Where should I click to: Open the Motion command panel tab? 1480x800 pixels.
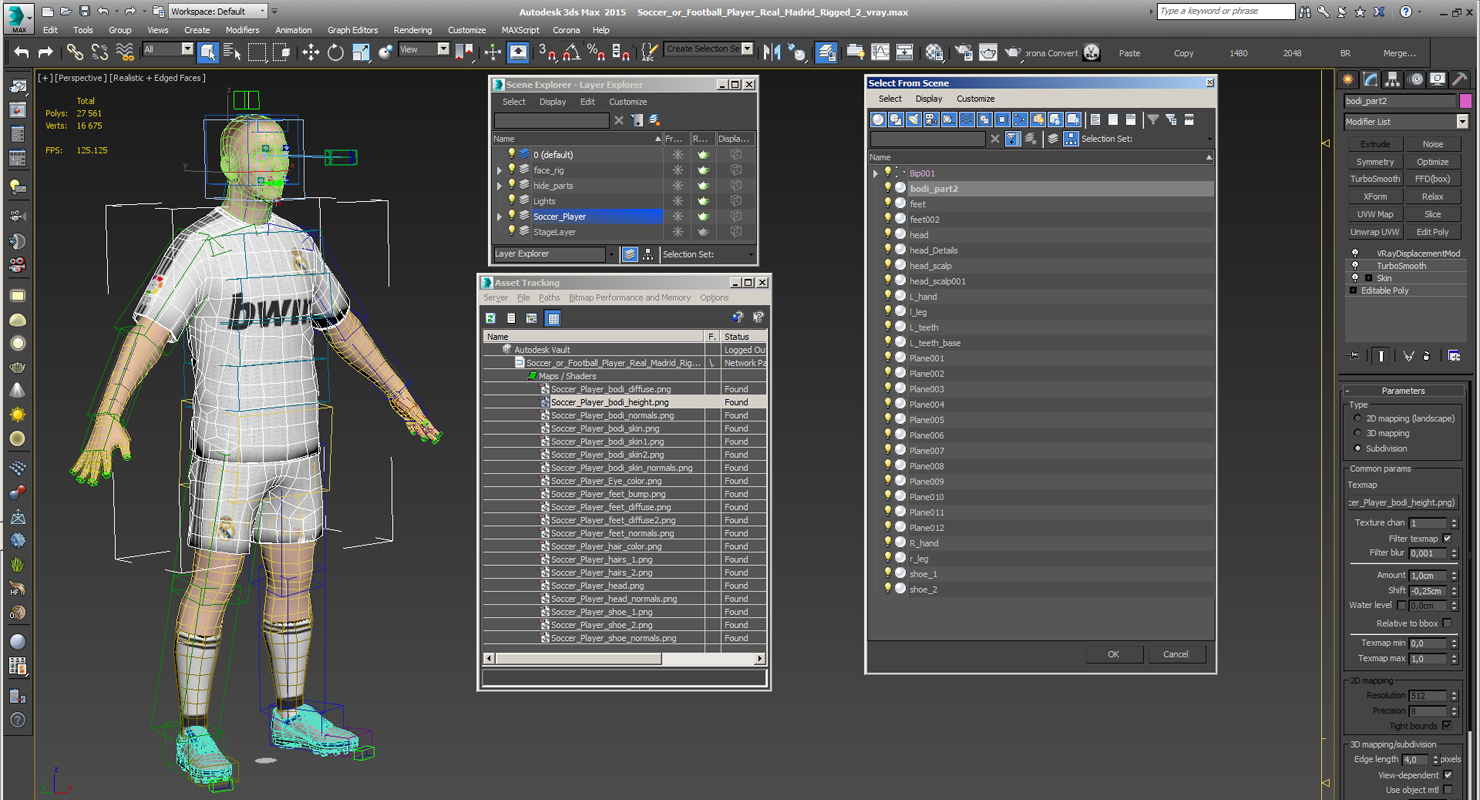(1415, 79)
